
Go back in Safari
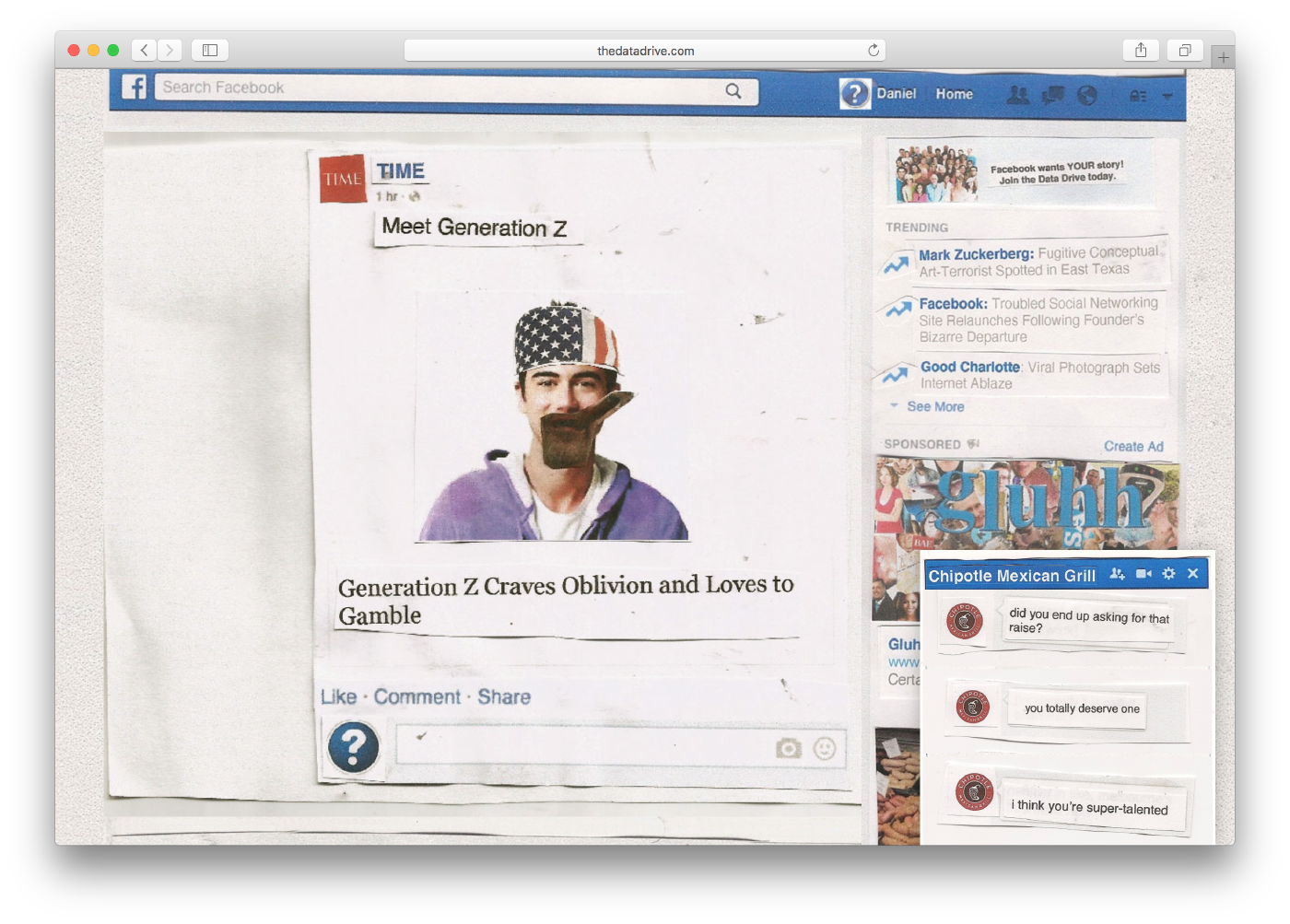144,51
